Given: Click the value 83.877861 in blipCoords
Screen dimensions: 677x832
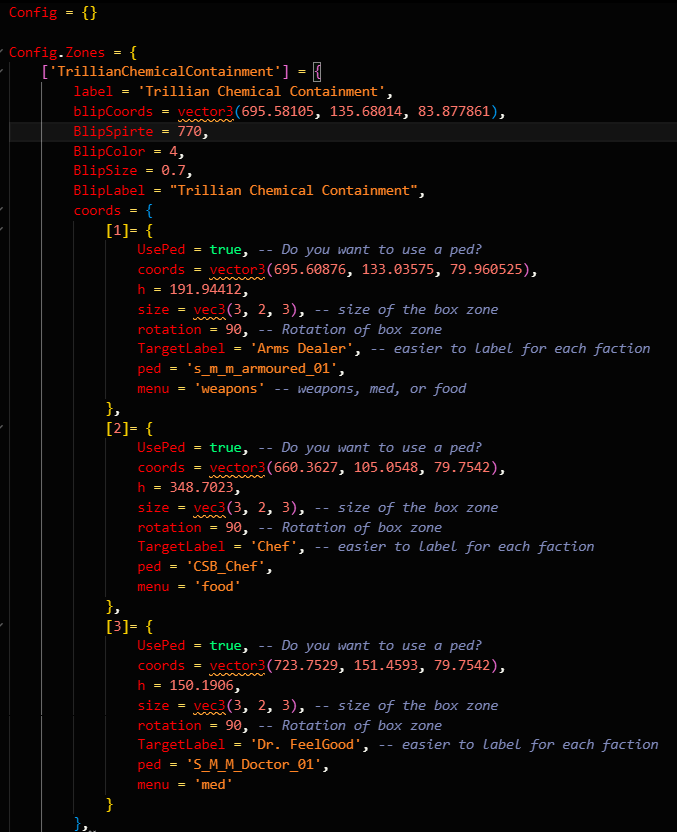Looking at the screenshot, I should [454, 111].
